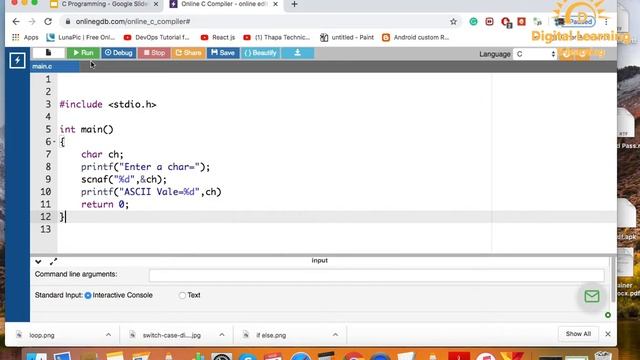Click the command line arguments field
Image resolution: width=640 pixels, height=360 pixels.
[x=376, y=275]
